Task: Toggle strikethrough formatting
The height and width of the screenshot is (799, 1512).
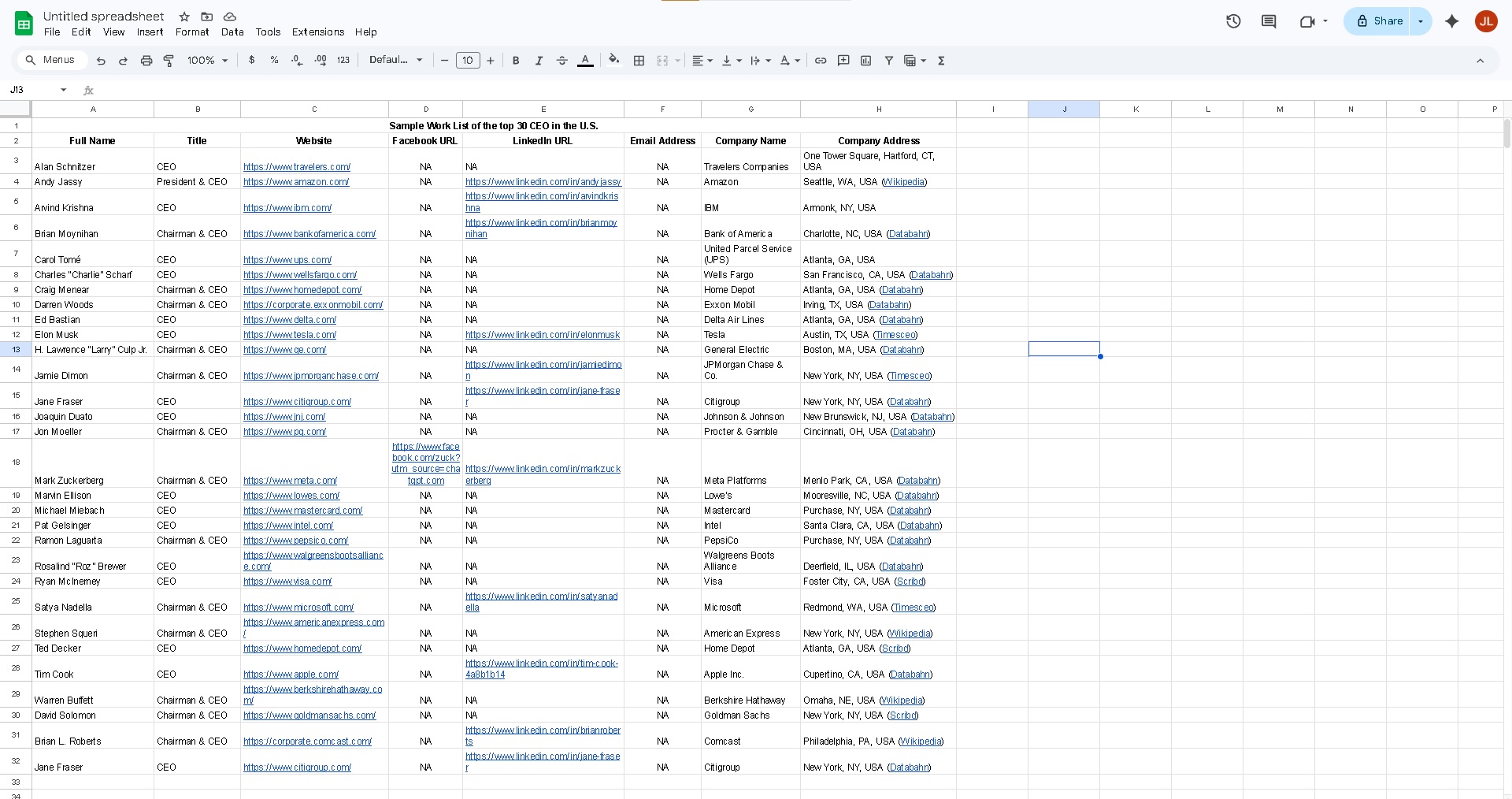Action: pos(561,61)
